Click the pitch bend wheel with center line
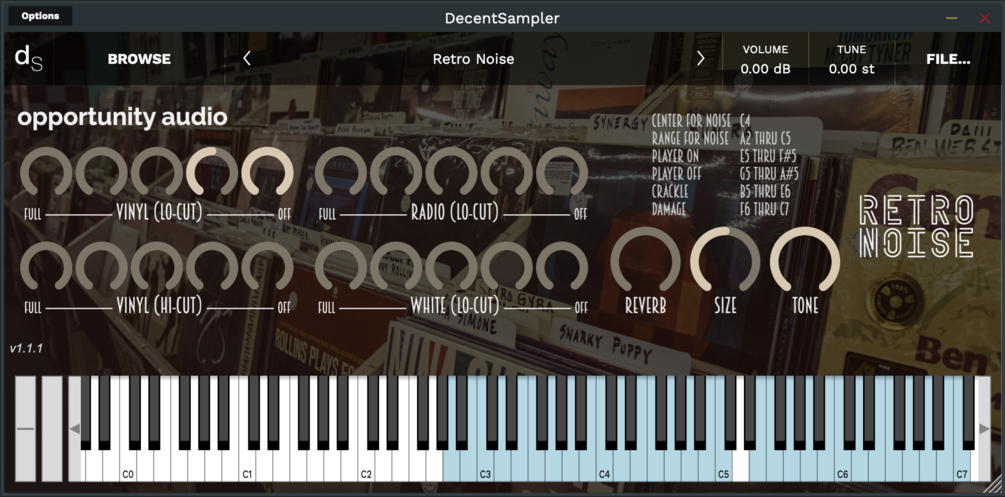Viewport: 1005px width, 497px height. (26, 428)
